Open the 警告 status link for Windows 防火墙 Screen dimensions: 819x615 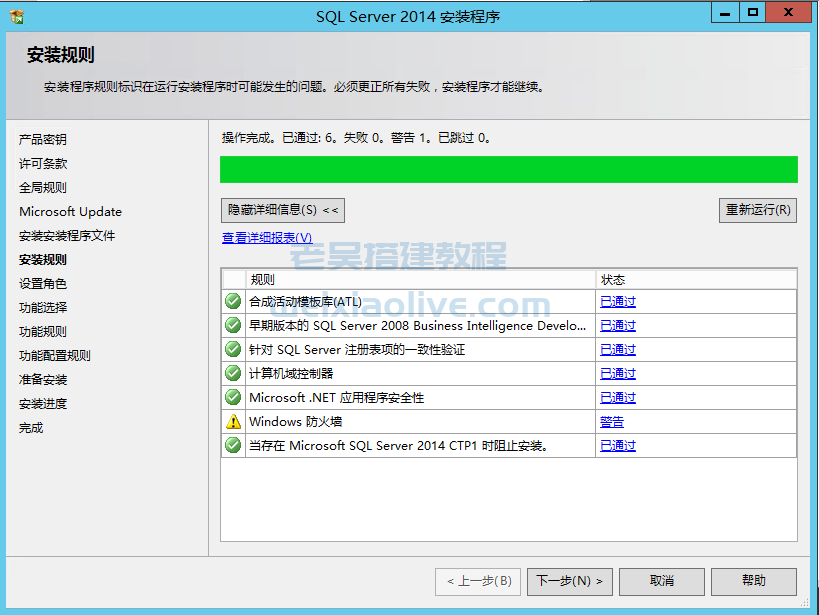611,422
